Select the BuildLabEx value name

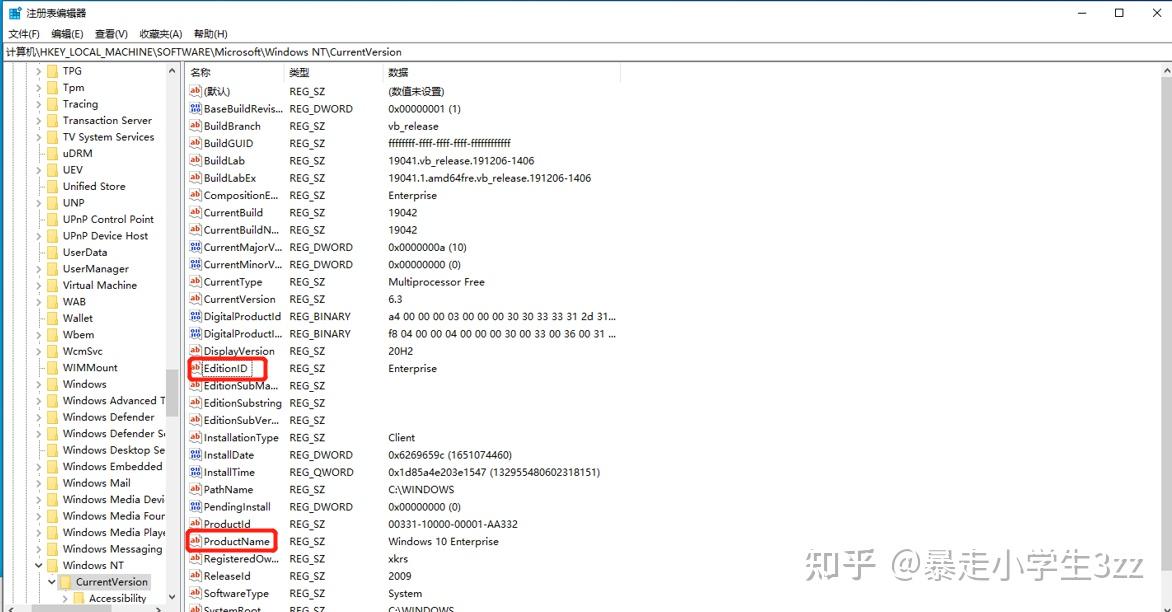pos(230,178)
